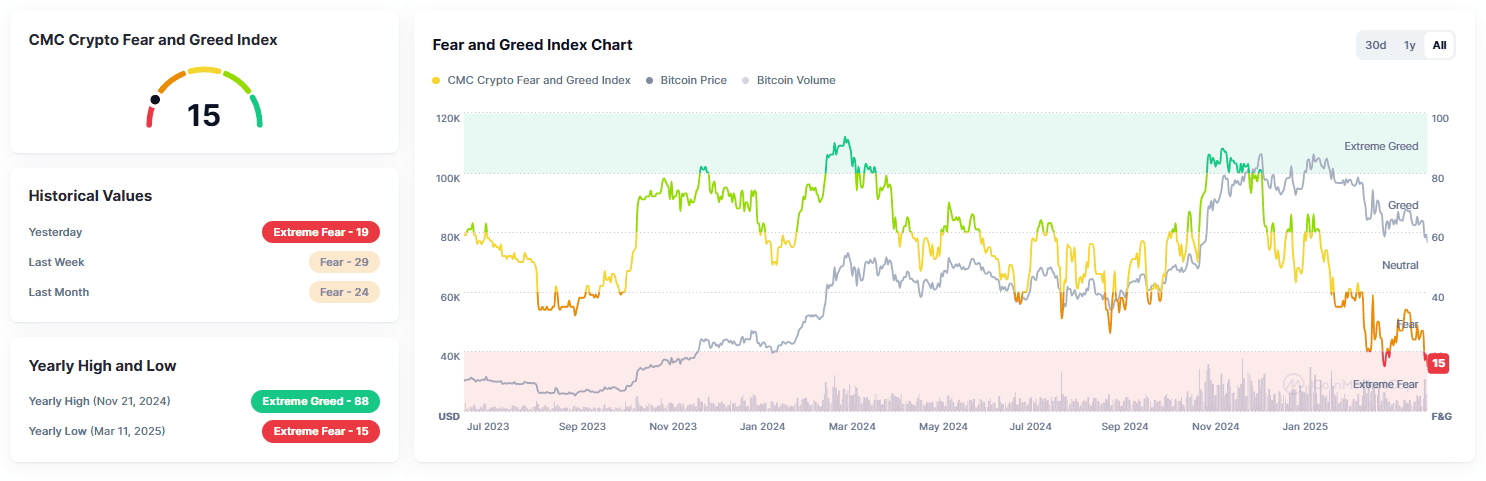Image resolution: width=1486 pixels, height=481 pixels.
Task: Click the Extreme Fear - 15 yearly low badge
Action: tap(321, 431)
